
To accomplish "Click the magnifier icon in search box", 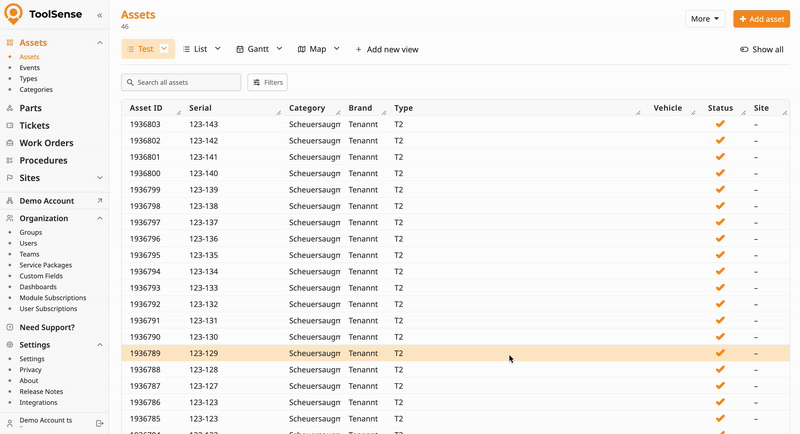I will (130, 82).
